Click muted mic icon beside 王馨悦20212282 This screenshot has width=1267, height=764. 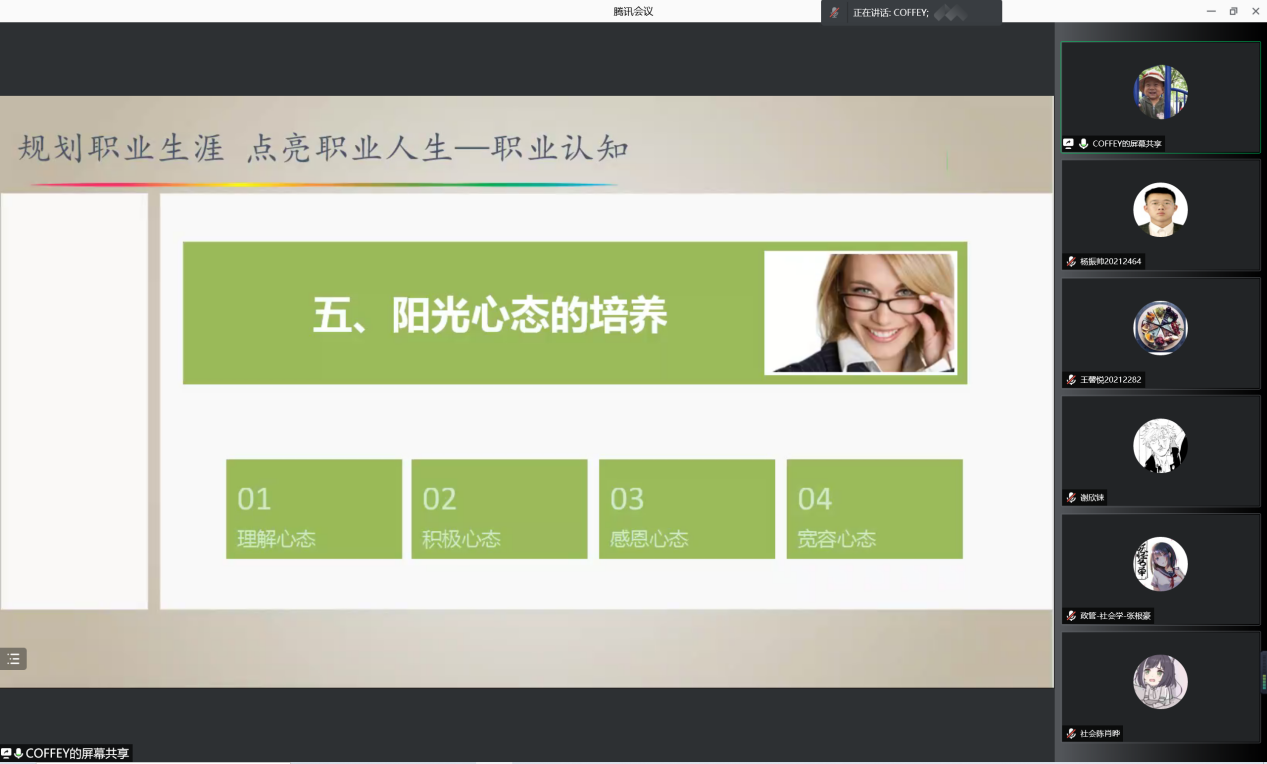[x=1072, y=380]
